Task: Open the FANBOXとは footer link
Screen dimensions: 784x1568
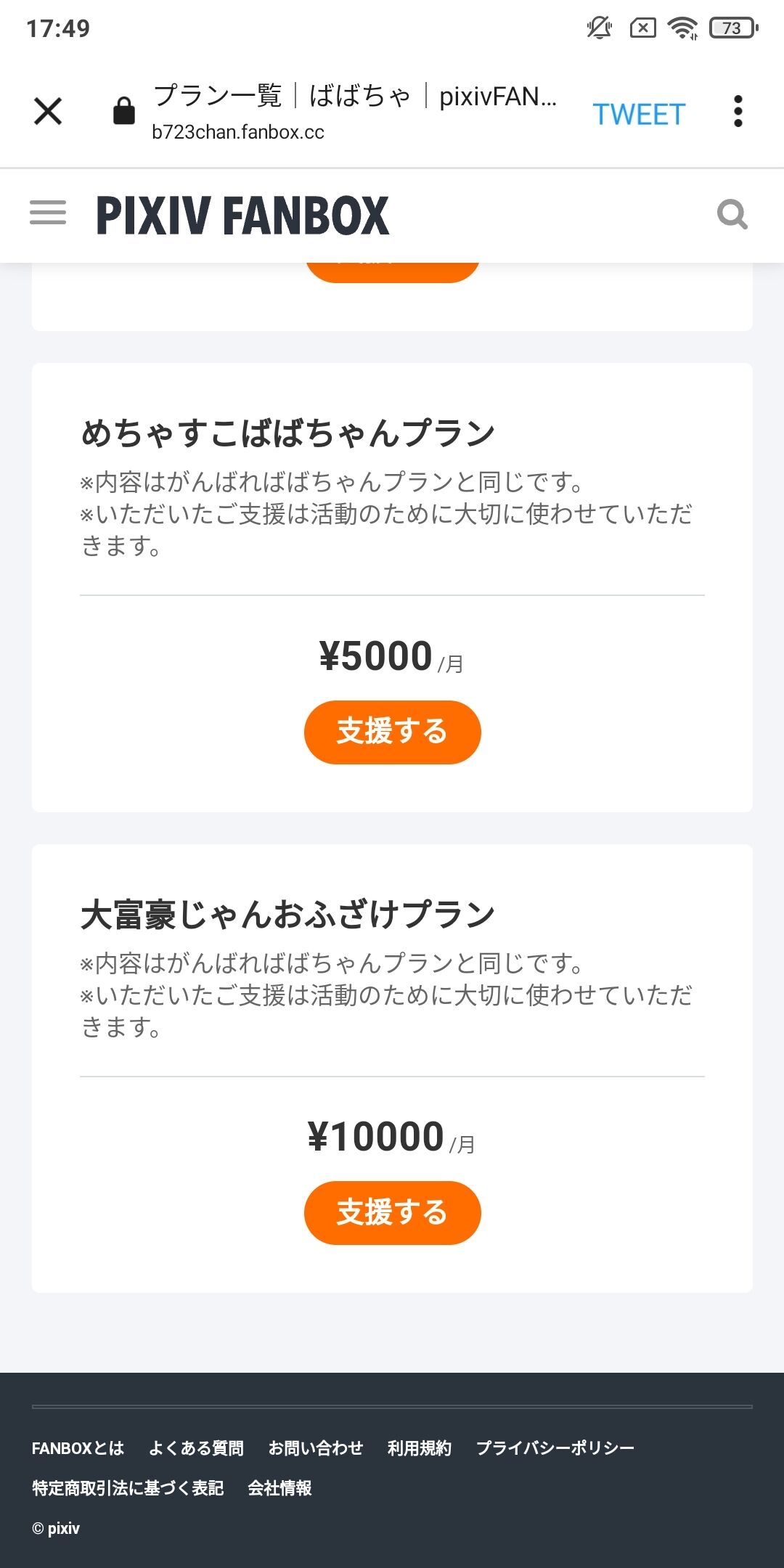Action: [x=78, y=1448]
